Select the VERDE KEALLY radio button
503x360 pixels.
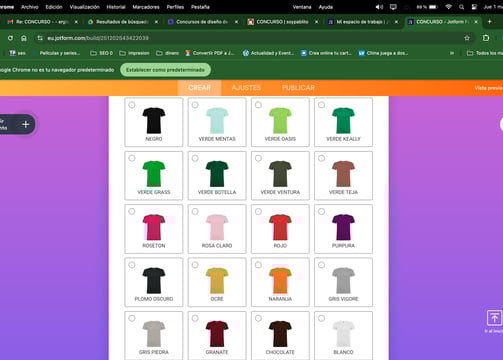pyautogui.click(x=321, y=105)
